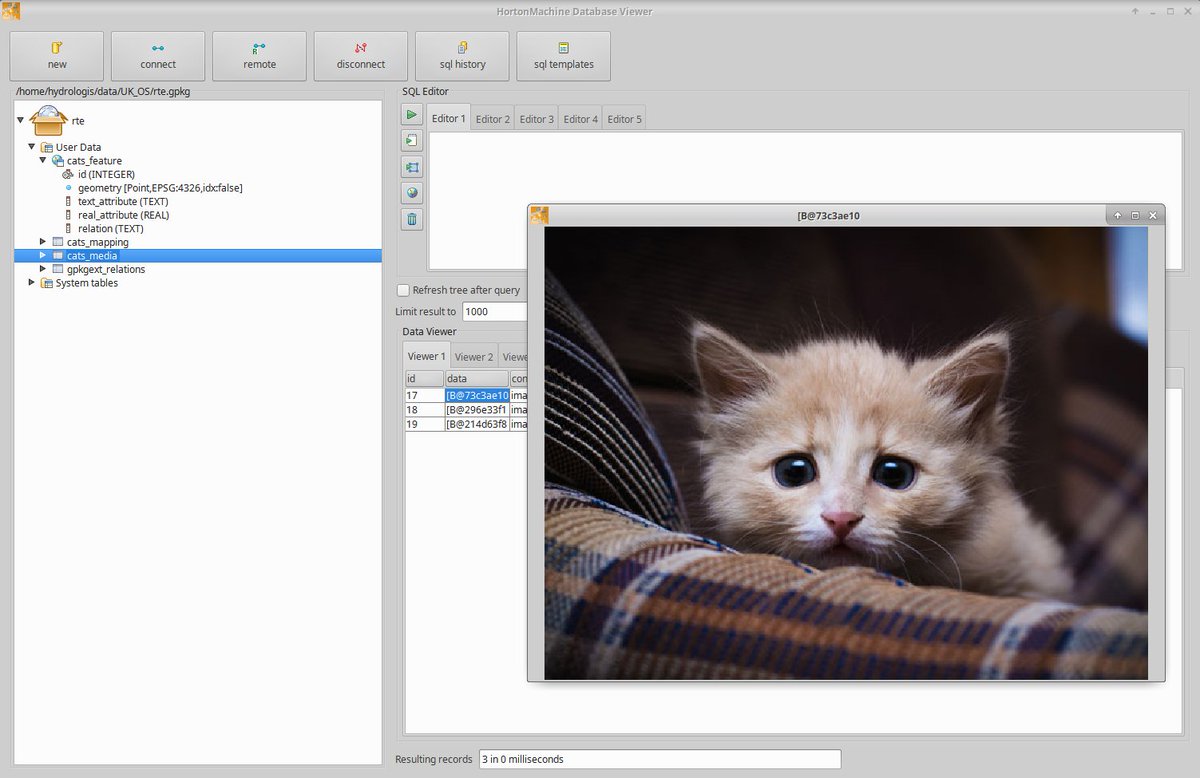This screenshot has width=1200, height=778.
Task: Click the third SQL editor icon below run-script
Action: [x=412, y=167]
